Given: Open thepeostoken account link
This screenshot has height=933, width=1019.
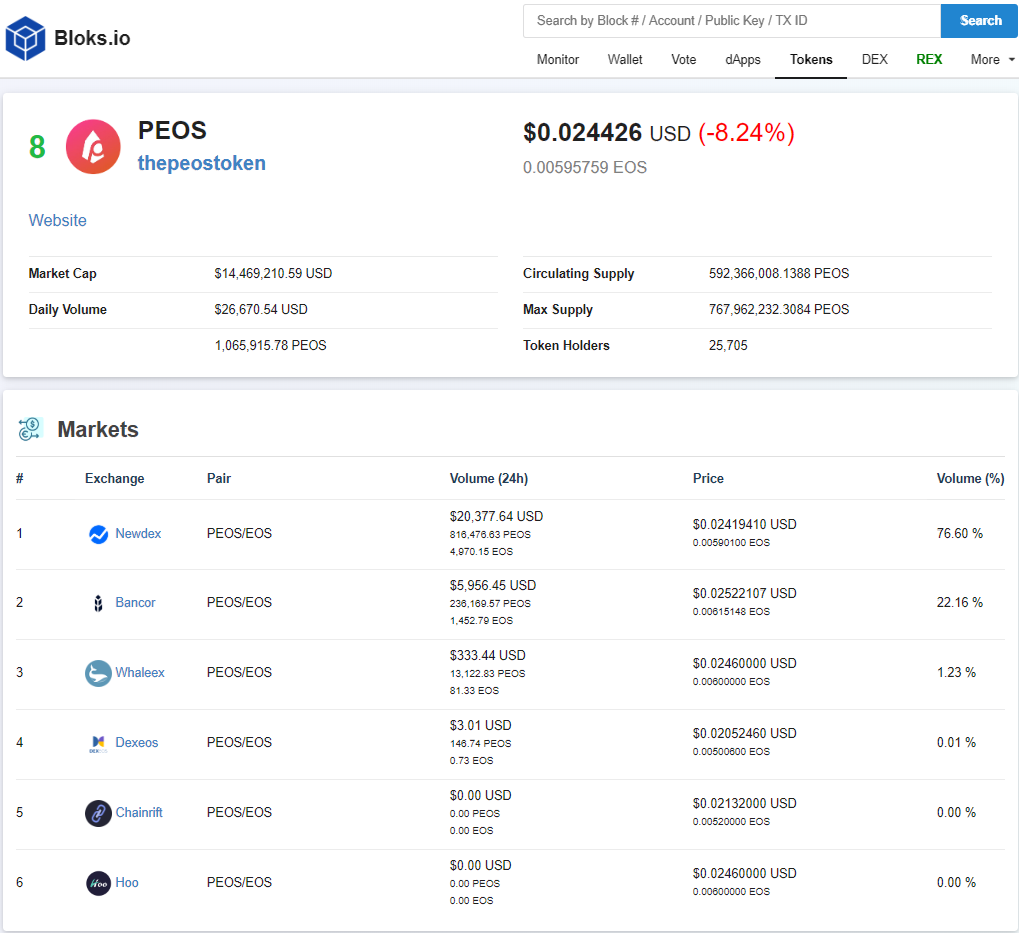Looking at the screenshot, I should pos(201,163).
